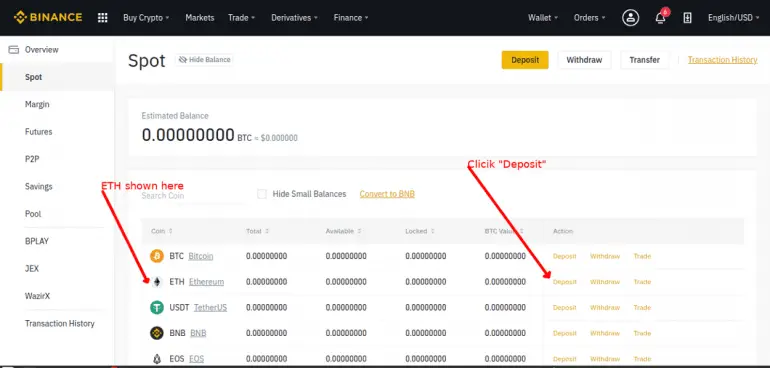This screenshot has width=770, height=368.
Task: Open the TetherUS coin name link
Action: point(210,308)
